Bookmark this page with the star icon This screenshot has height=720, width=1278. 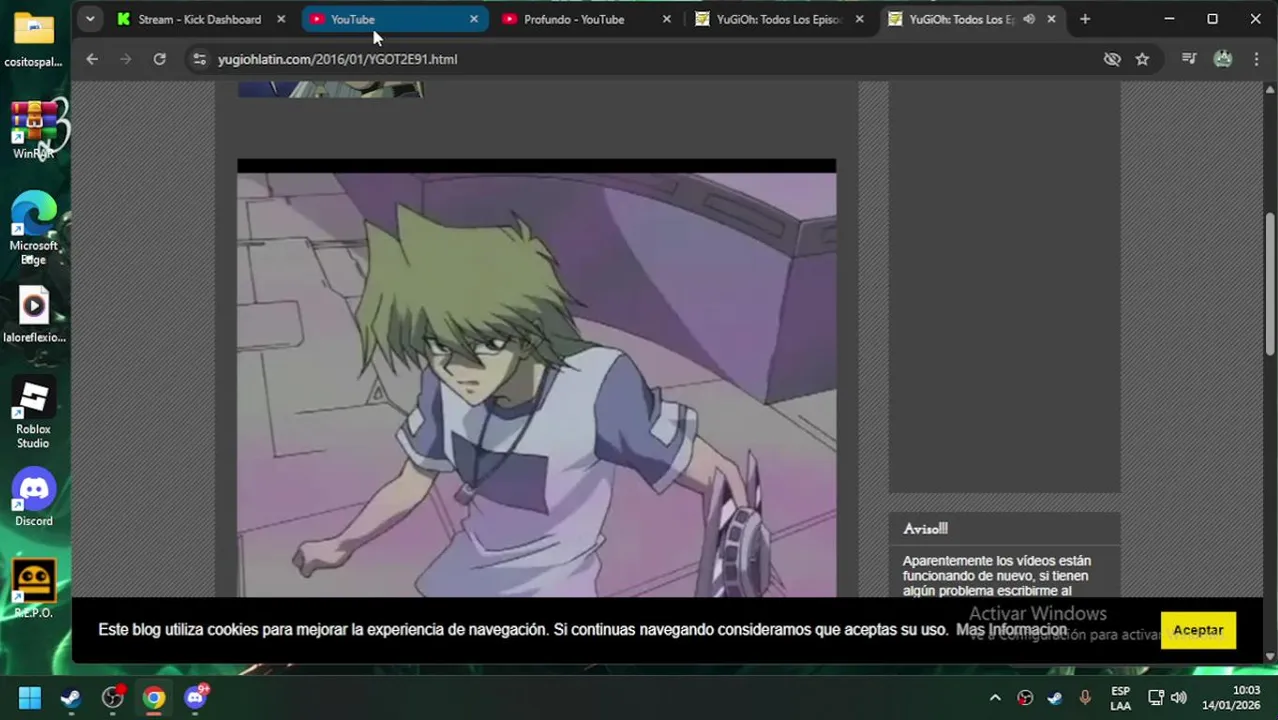[x=1142, y=59]
